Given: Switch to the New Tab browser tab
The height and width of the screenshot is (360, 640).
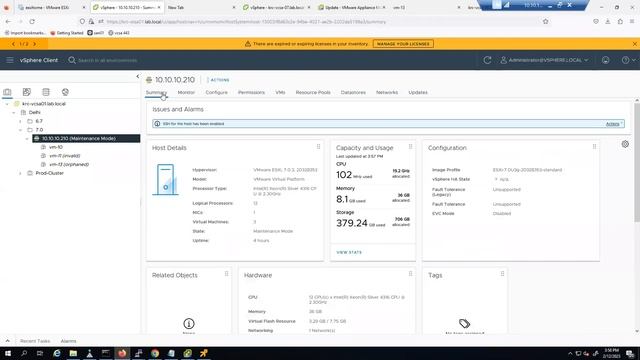Looking at the screenshot, I should pyautogui.click(x=201, y=7).
